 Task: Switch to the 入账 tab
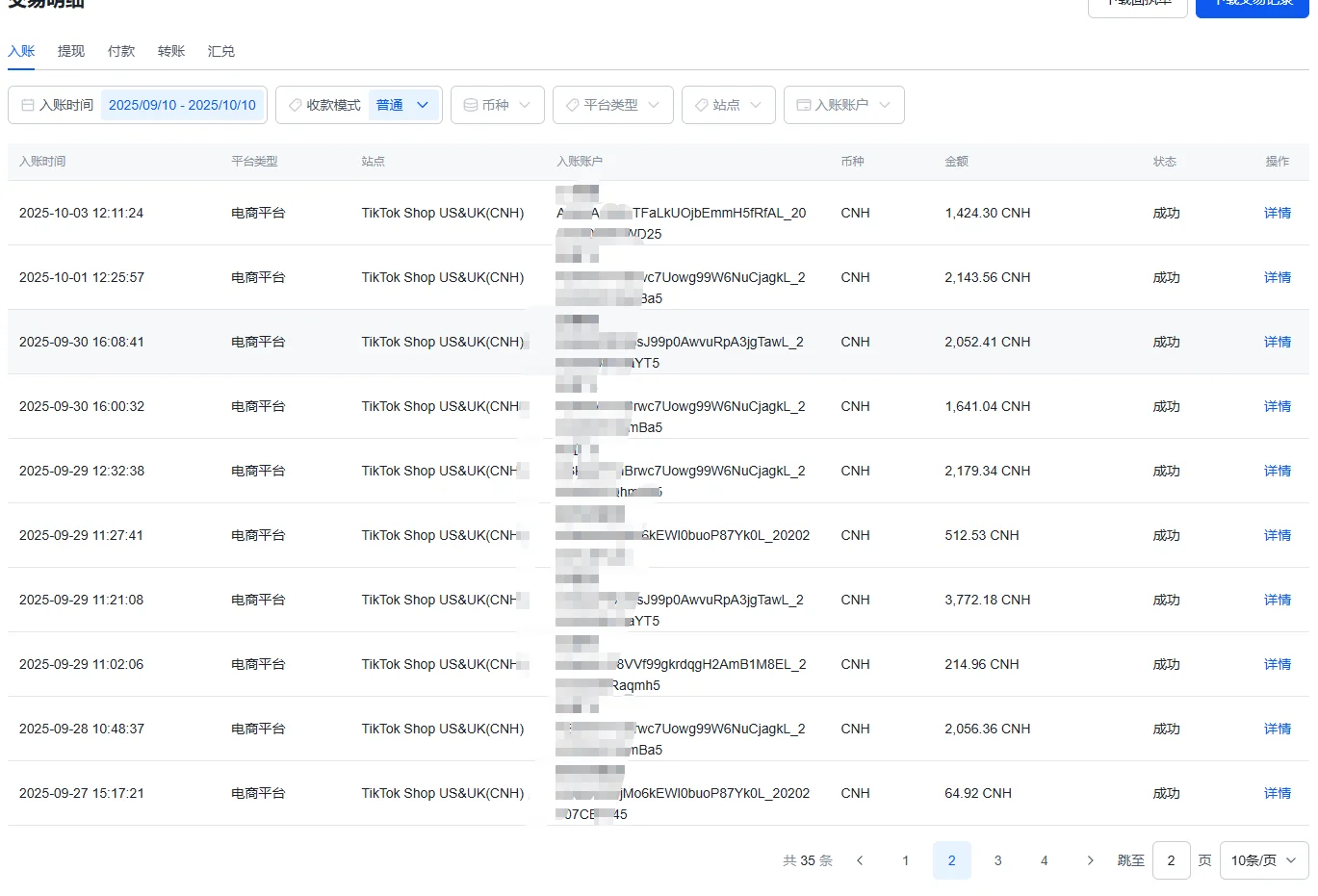pos(21,51)
